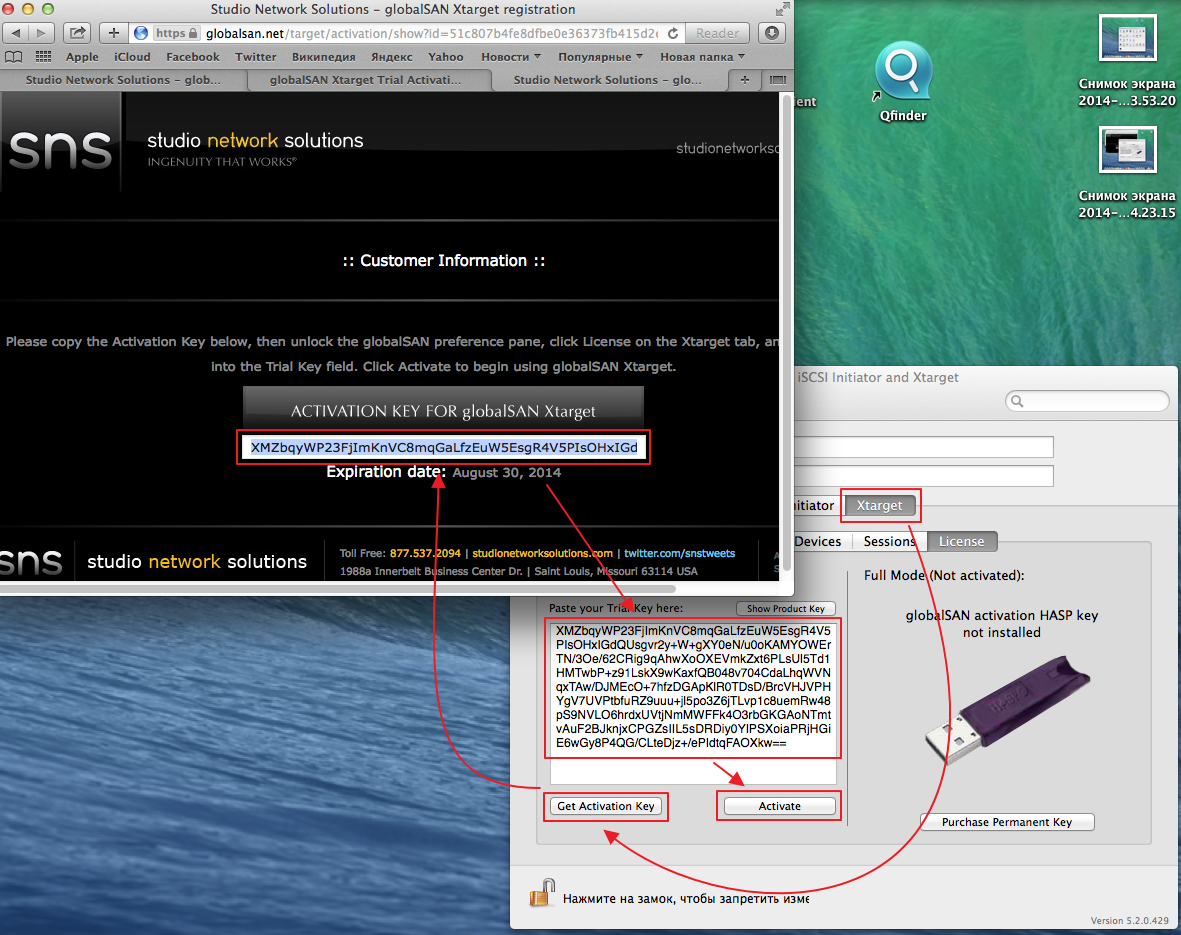Click the Safari horizontal scrollbar

337,588
